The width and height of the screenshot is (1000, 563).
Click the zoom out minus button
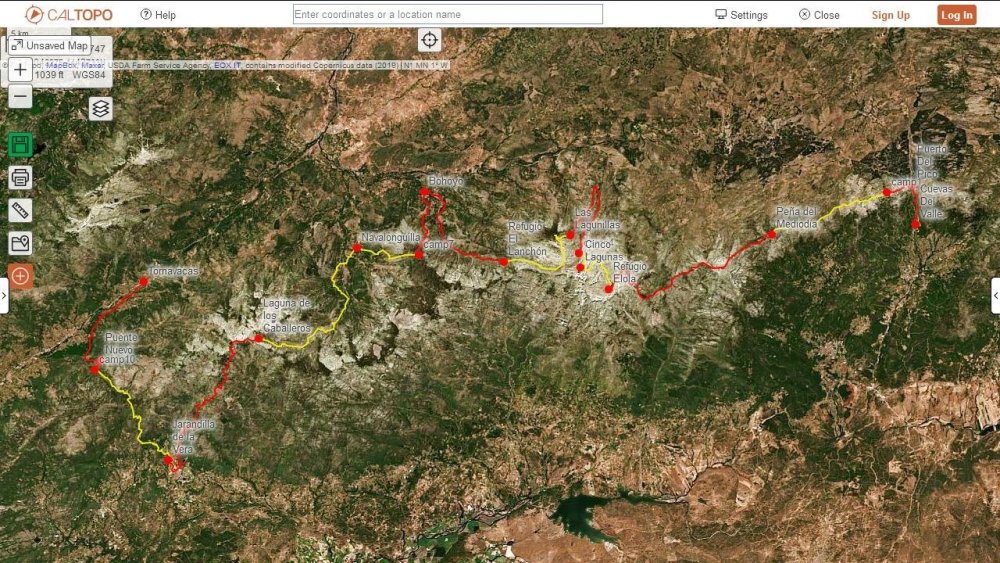tap(20, 97)
